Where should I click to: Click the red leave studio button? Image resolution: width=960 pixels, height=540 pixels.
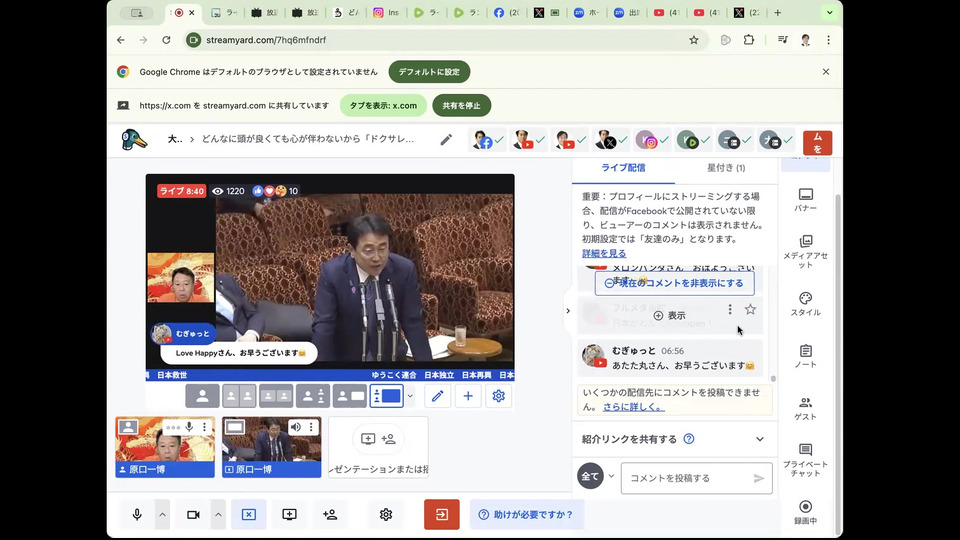441,514
